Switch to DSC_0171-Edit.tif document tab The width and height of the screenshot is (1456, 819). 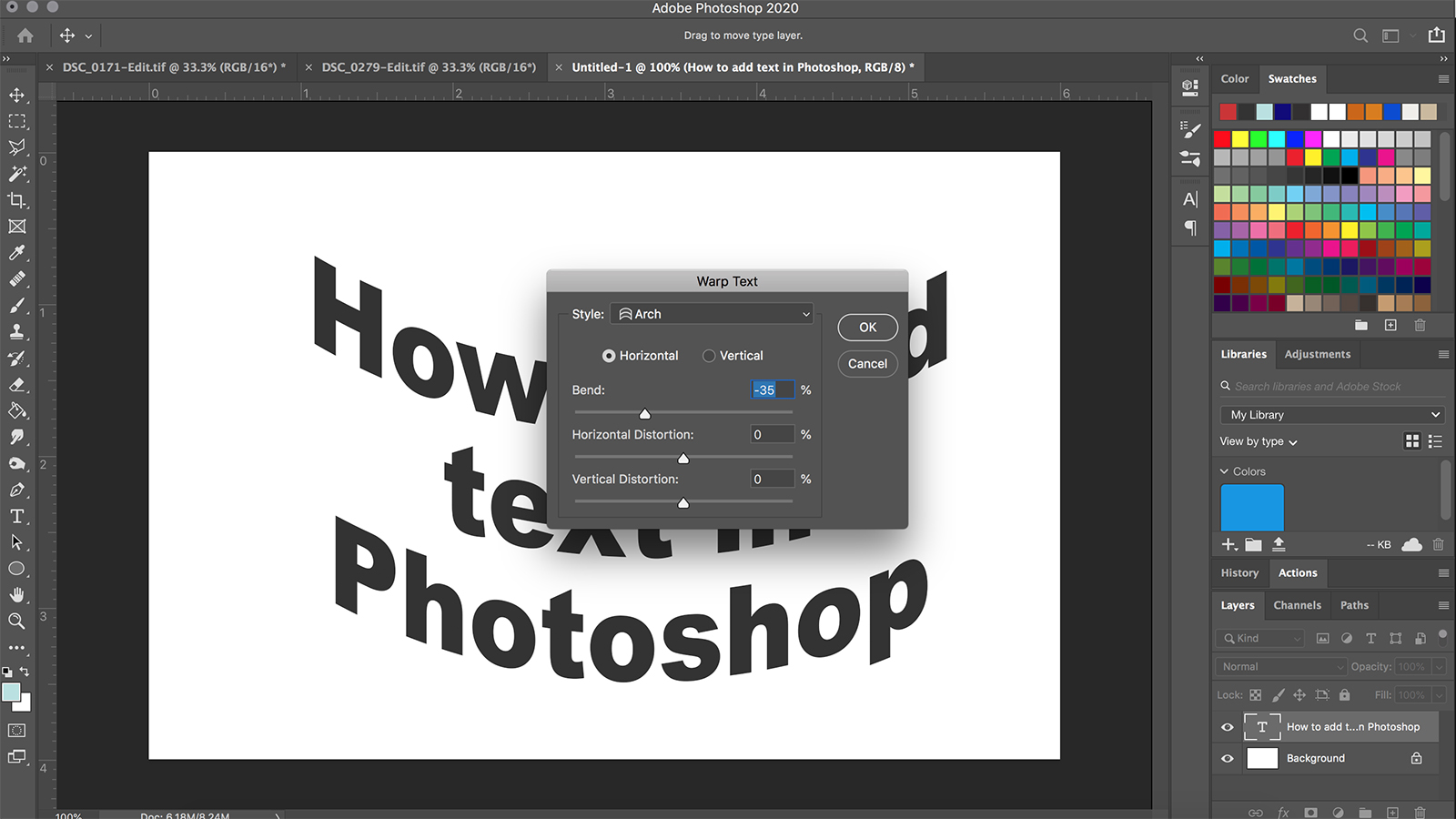coord(174,66)
